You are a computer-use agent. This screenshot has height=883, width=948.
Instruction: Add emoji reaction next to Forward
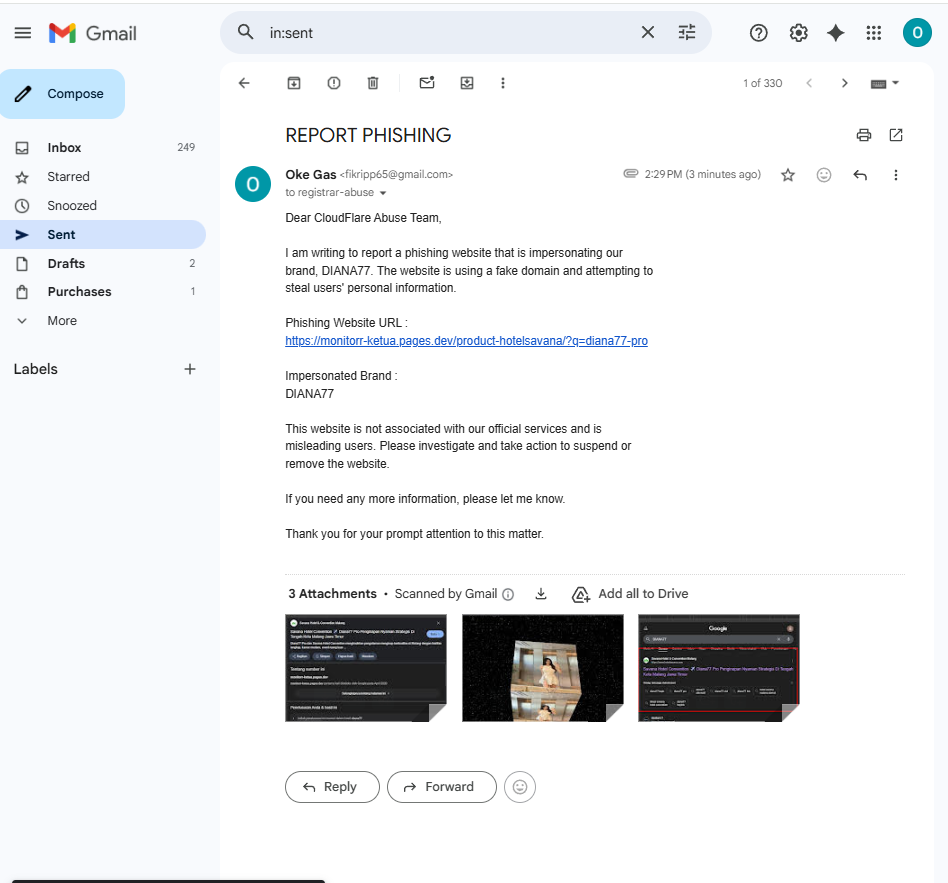(520, 787)
